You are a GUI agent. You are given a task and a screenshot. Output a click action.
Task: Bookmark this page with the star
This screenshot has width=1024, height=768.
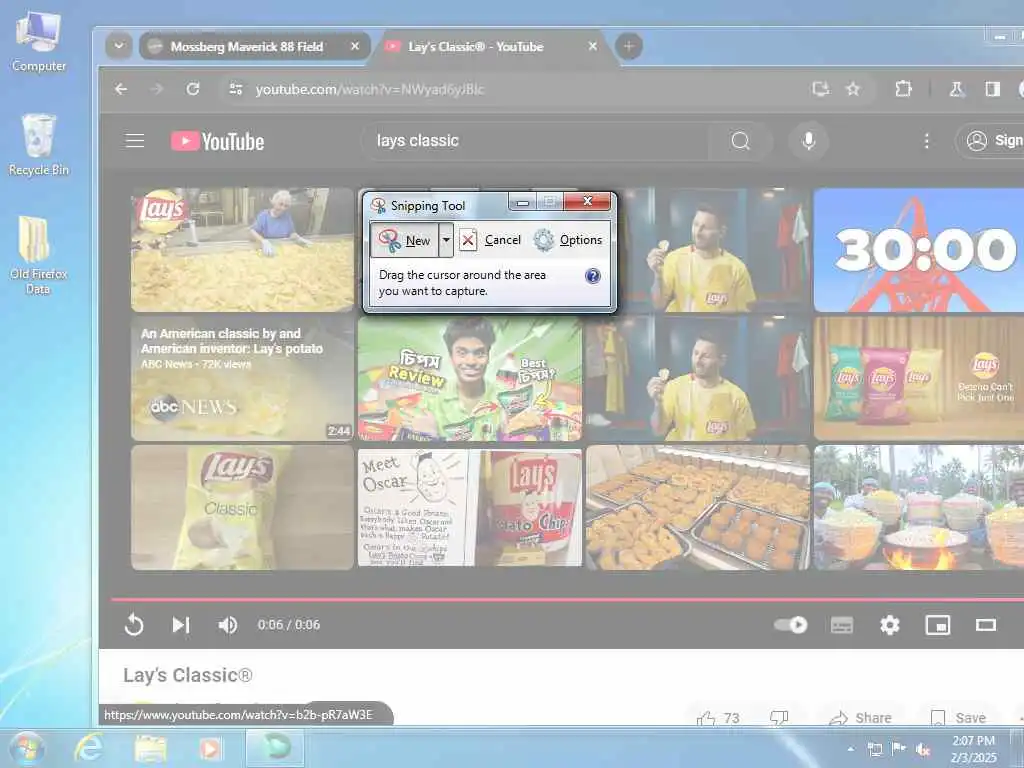(853, 89)
